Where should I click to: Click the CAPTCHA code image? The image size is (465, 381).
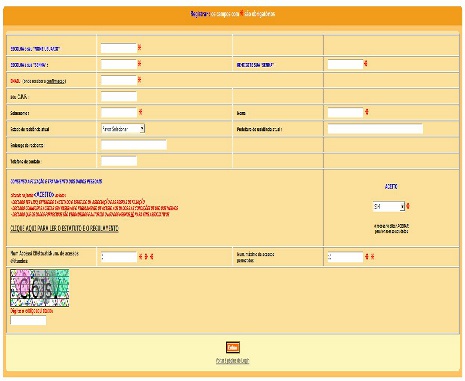[x=40, y=288]
